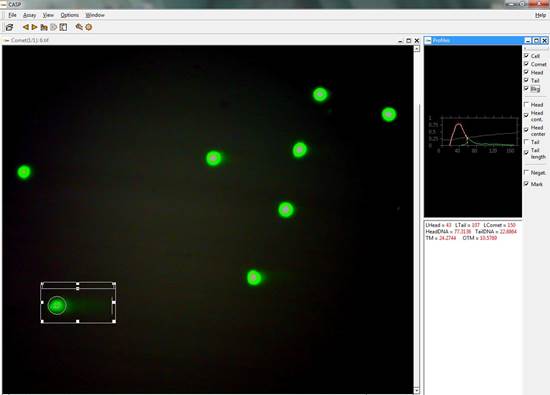Open the Options menu
The image size is (550, 395).
[69, 15]
